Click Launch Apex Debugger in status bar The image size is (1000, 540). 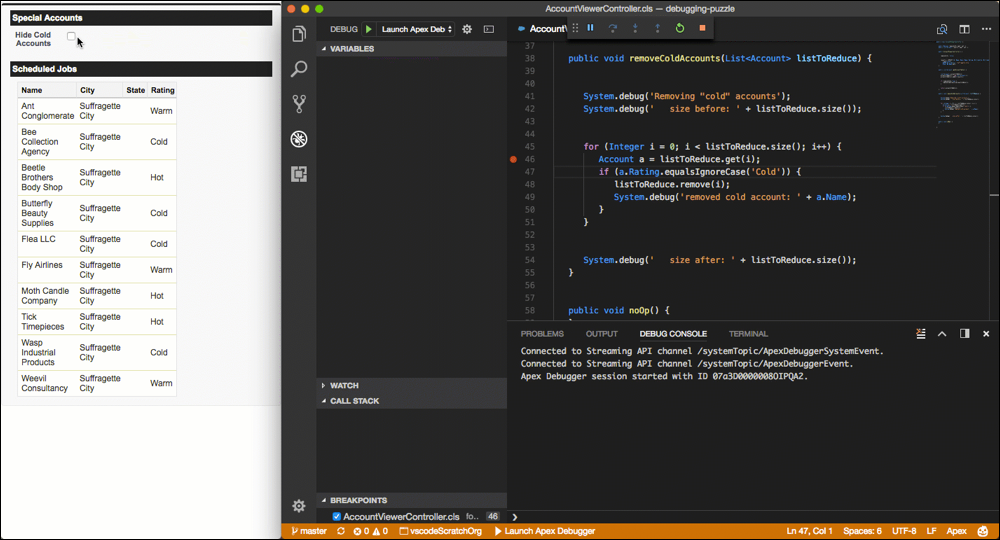click(545, 531)
